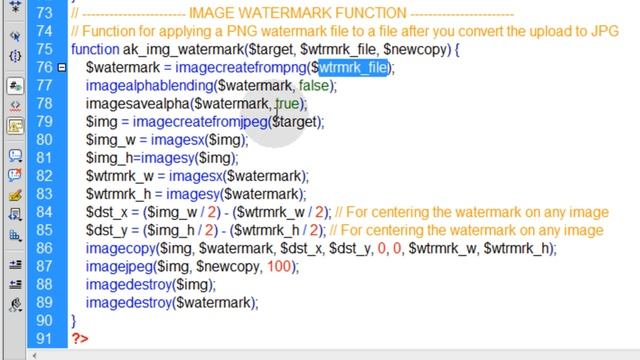This screenshot has height=360, width=640.
Task: Click 'imagedestroy($watermark)' on line 89
Action: 170,302
